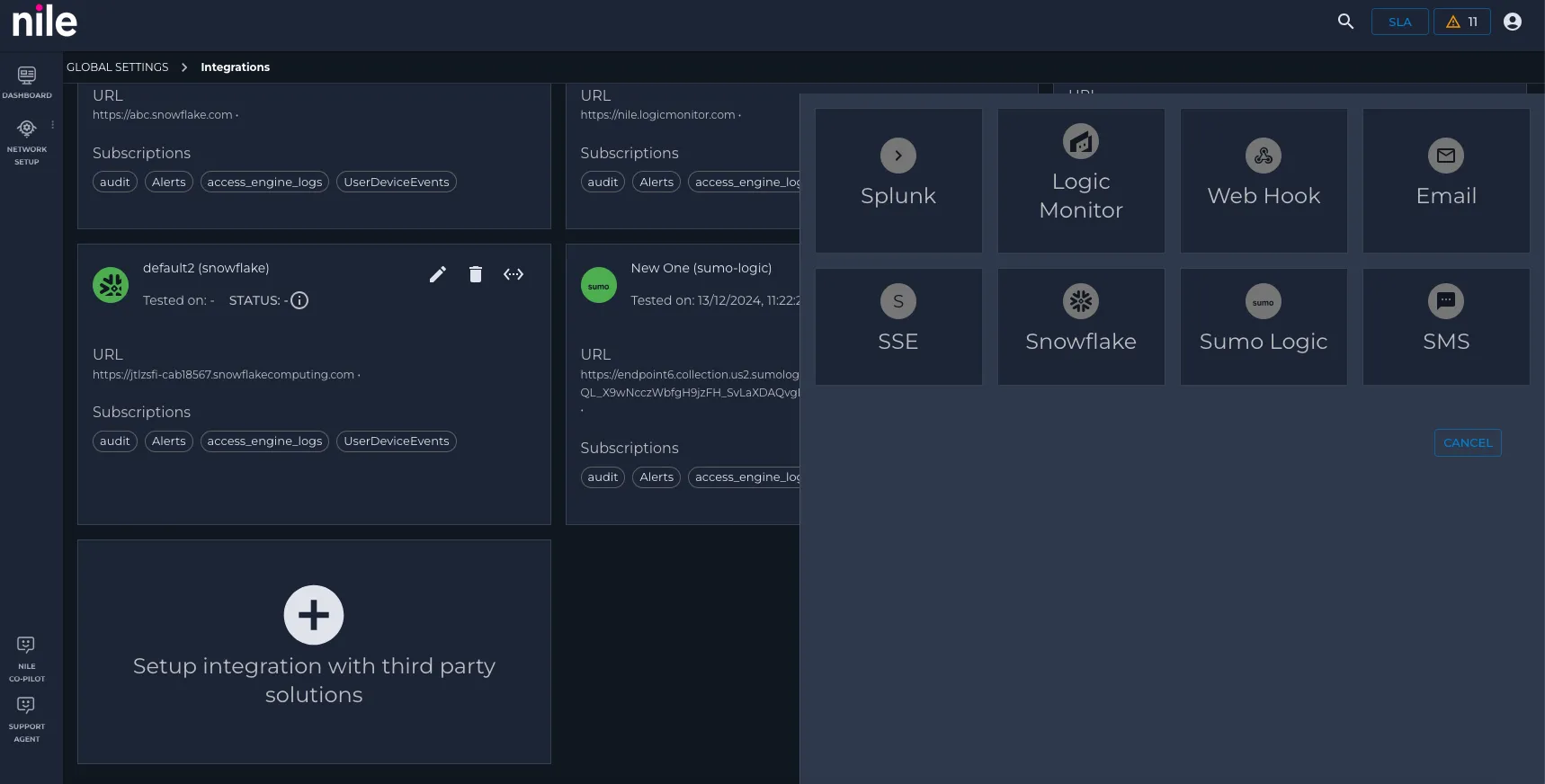This screenshot has width=1545, height=784.
Task: Click the Nile logo
Action: 44,21
